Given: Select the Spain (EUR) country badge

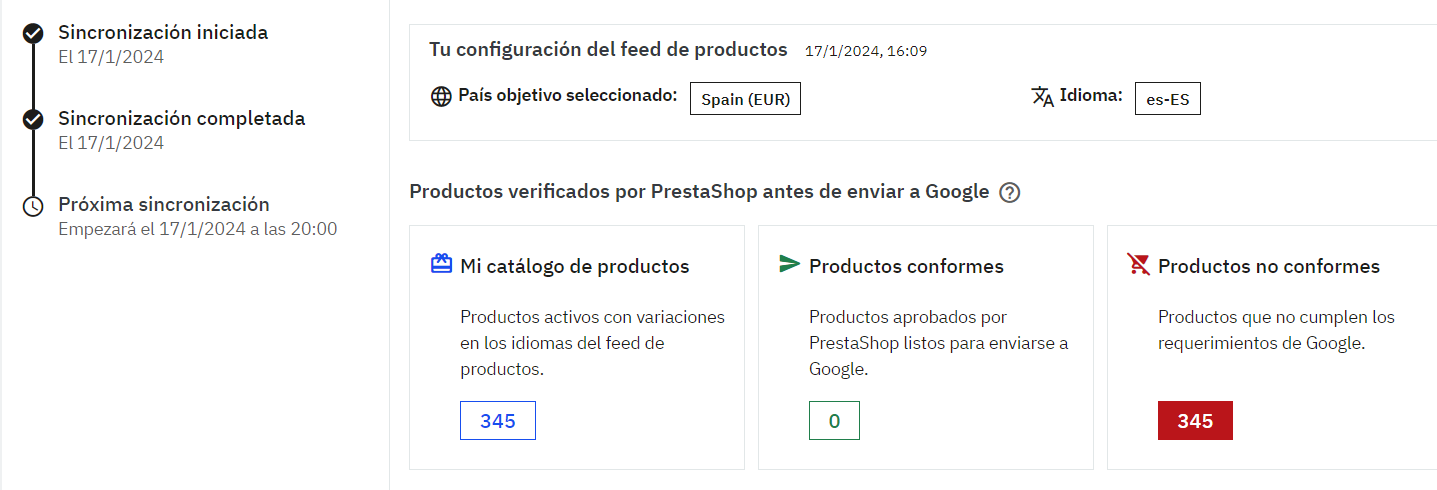Looking at the screenshot, I should click(x=745, y=100).
